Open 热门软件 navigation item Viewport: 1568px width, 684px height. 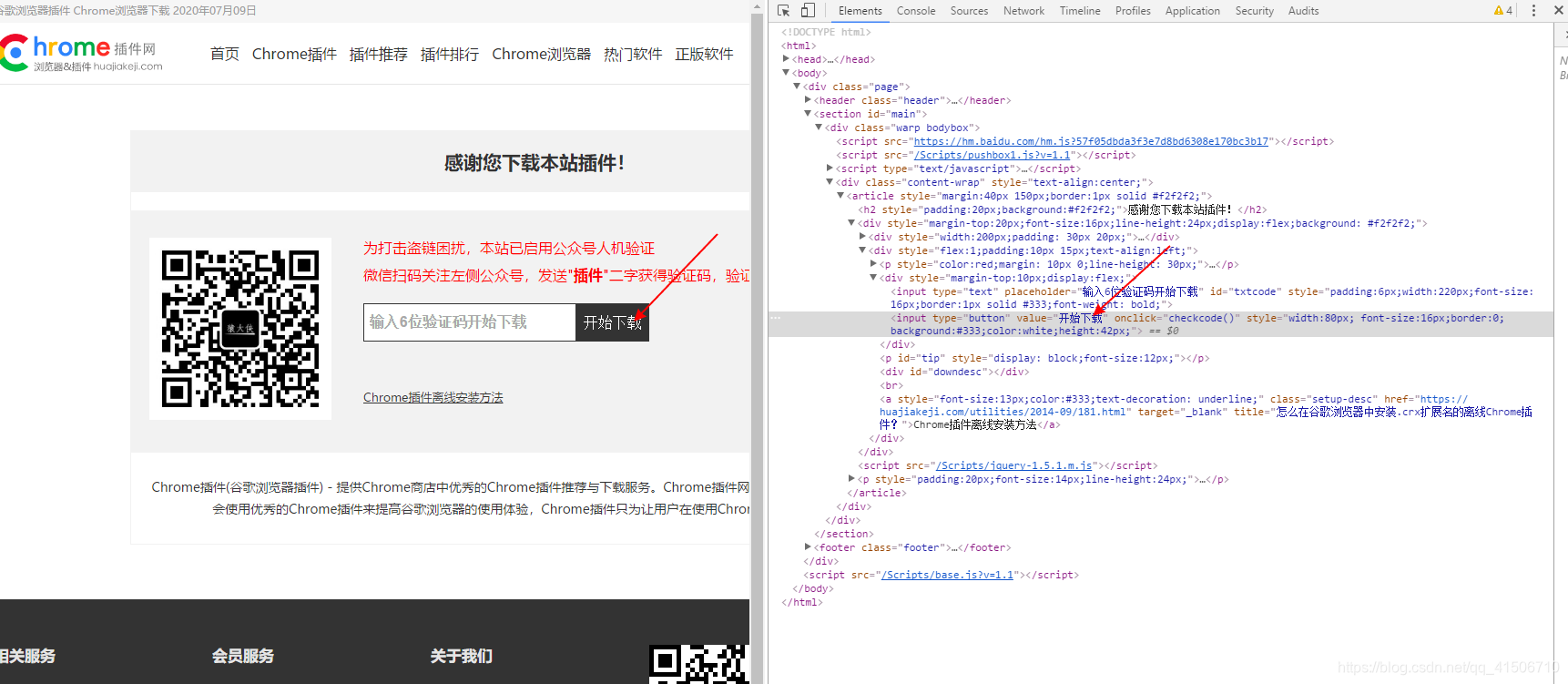tap(633, 54)
